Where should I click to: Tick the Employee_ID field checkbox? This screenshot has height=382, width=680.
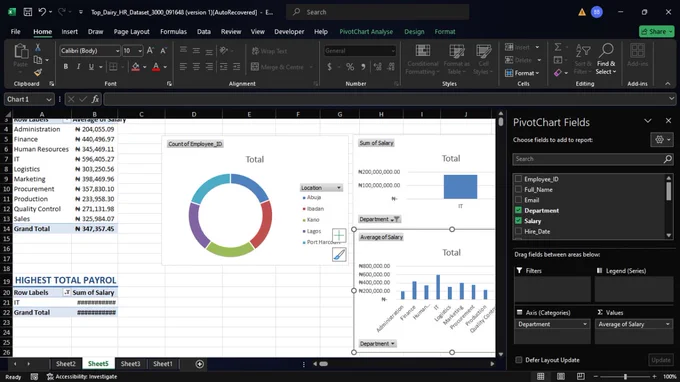[518, 179]
